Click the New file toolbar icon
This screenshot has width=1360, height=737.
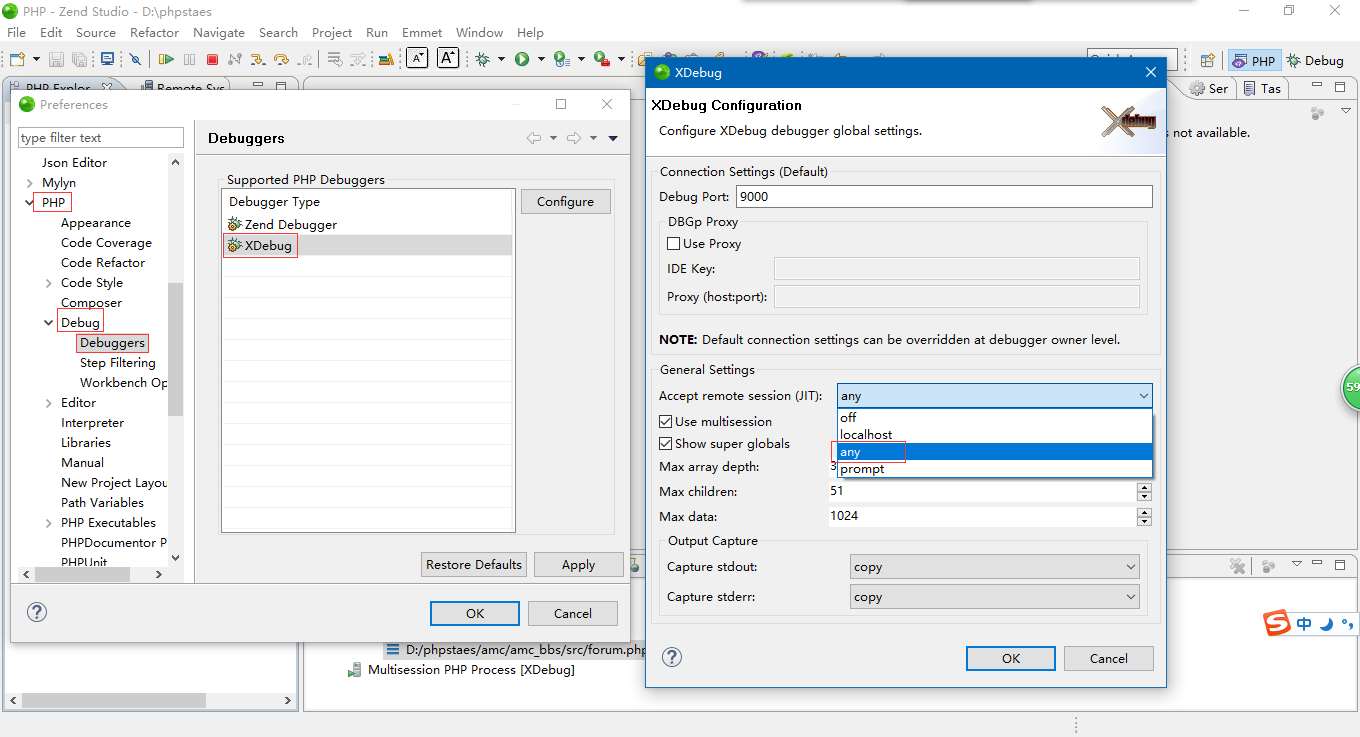click(x=17, y=59)
